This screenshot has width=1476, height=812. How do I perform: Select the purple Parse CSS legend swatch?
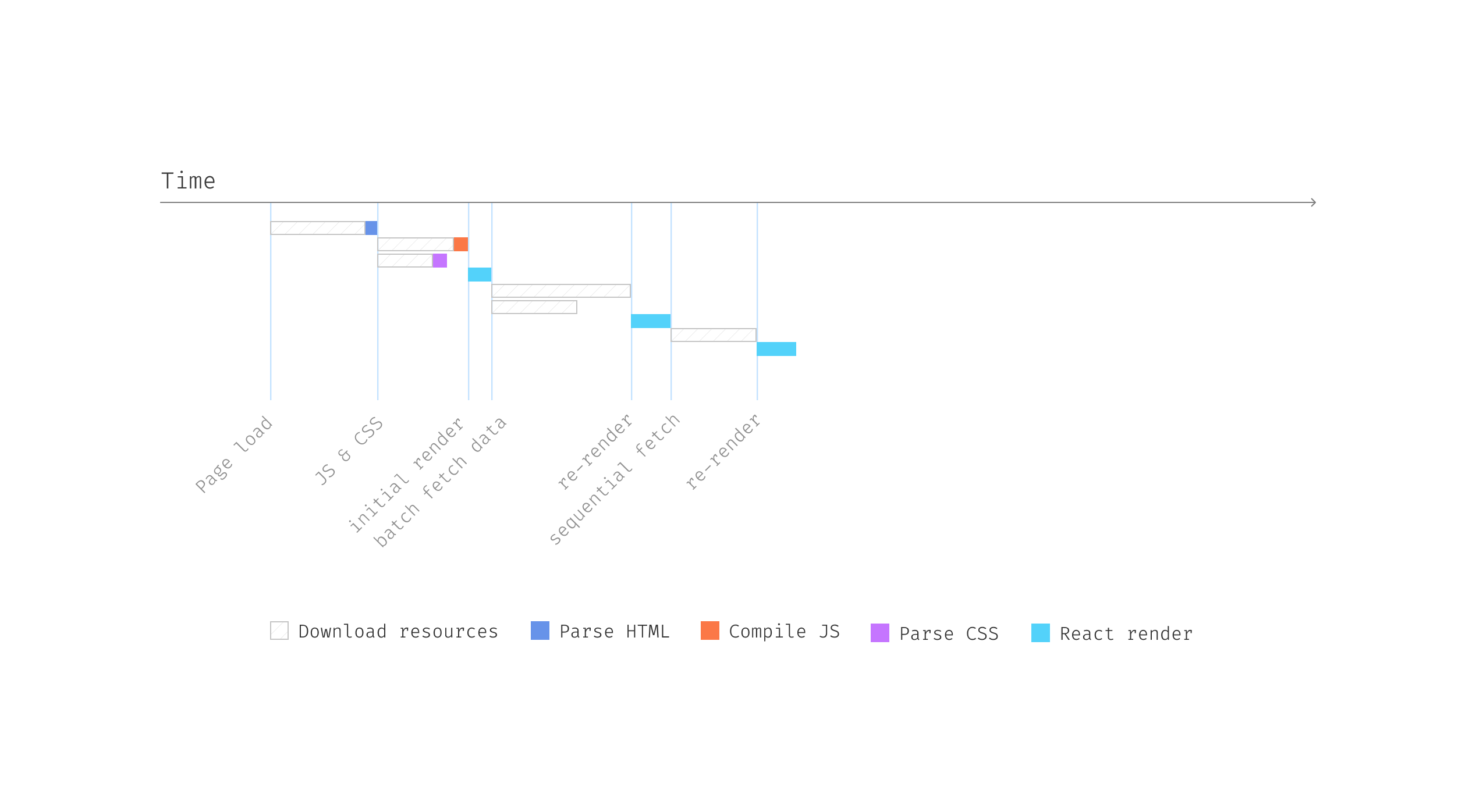click(879, 633)
